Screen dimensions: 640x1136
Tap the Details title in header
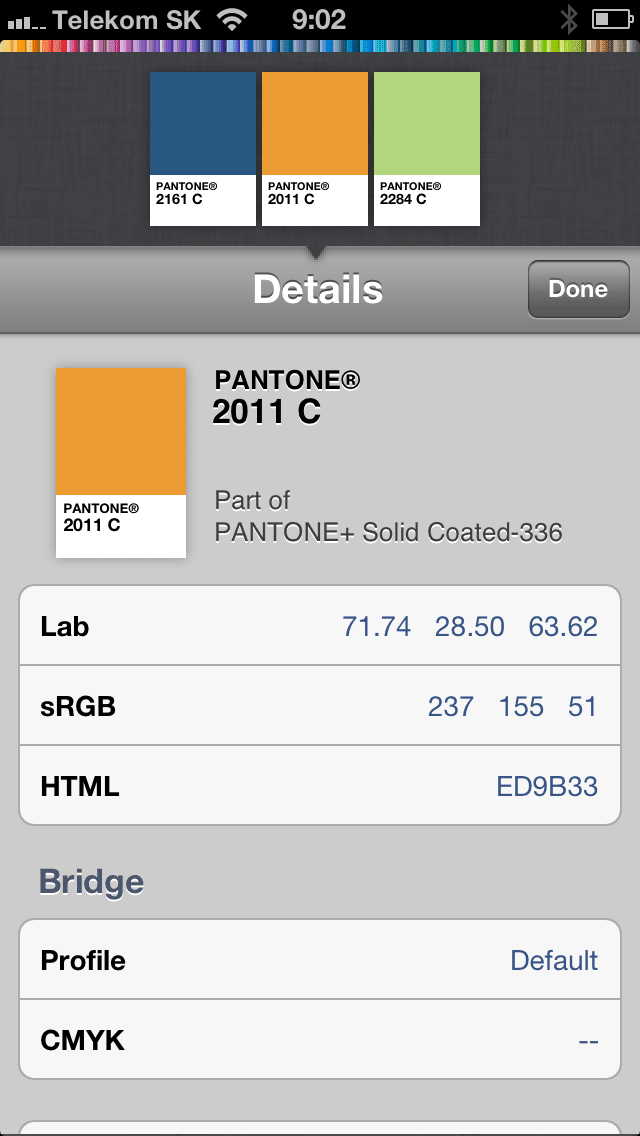(318, 289)
